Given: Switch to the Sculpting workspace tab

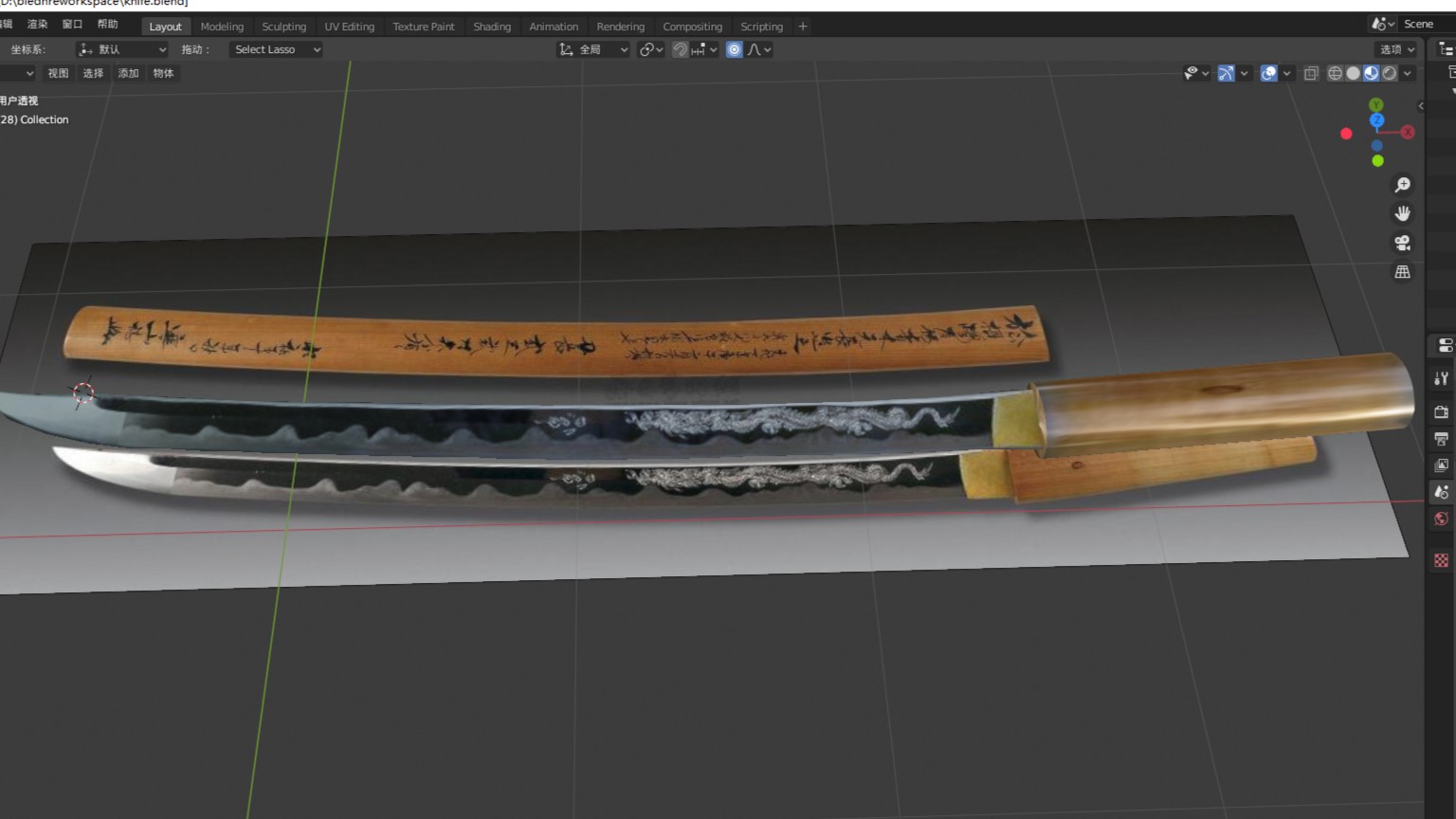Looking at the screenshot, I should [283, 27].
